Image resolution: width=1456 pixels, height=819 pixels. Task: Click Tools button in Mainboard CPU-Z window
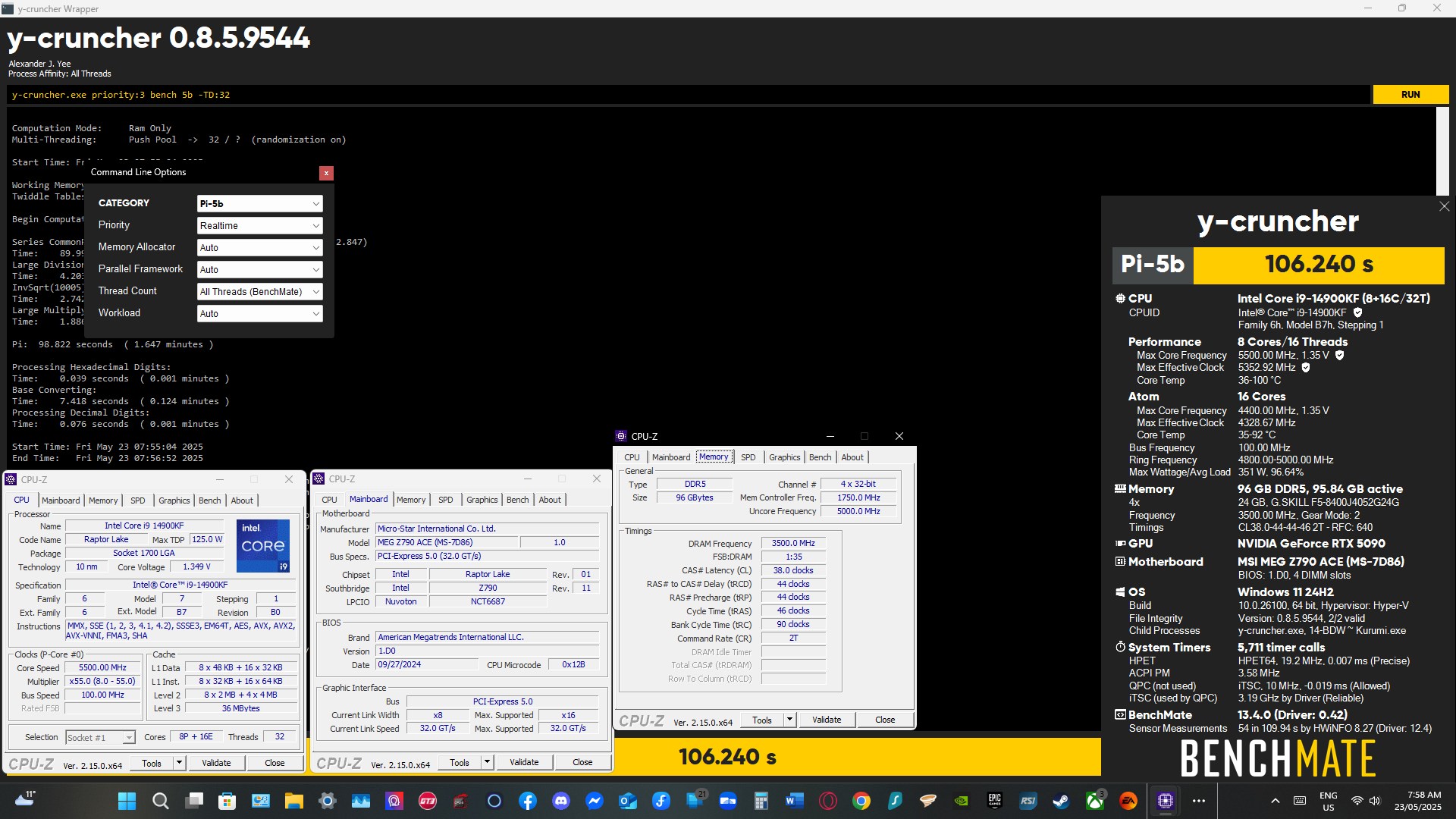coord(460,762)
